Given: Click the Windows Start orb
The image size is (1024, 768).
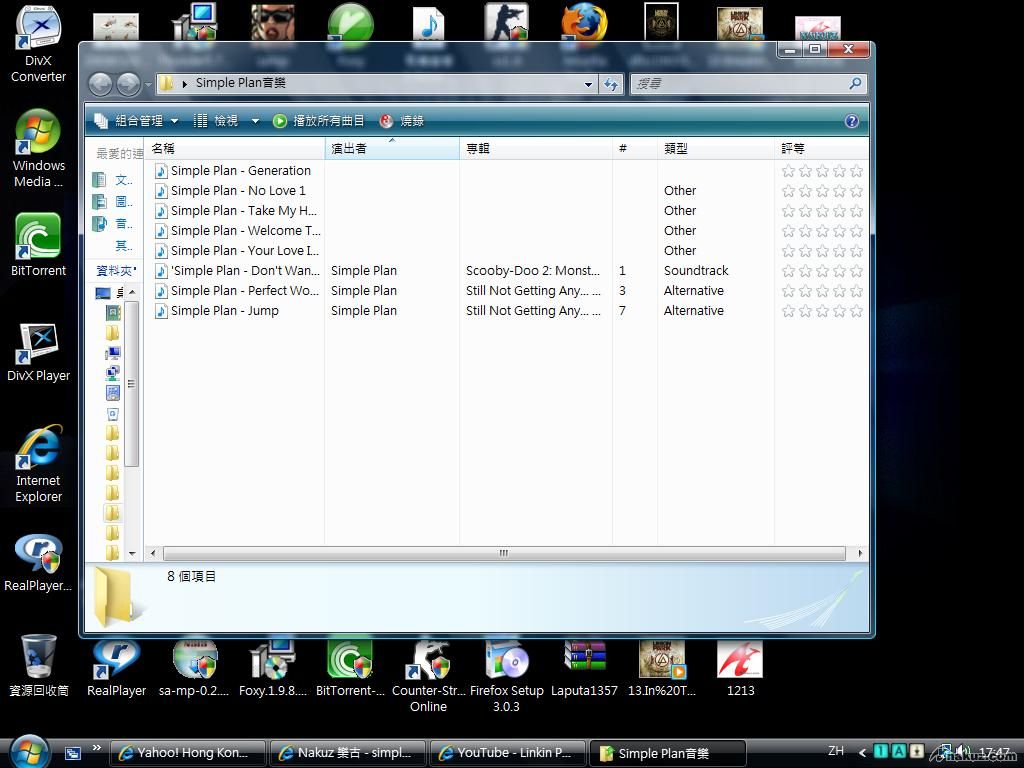Looking at the screenshot, I should click(29, 751).
